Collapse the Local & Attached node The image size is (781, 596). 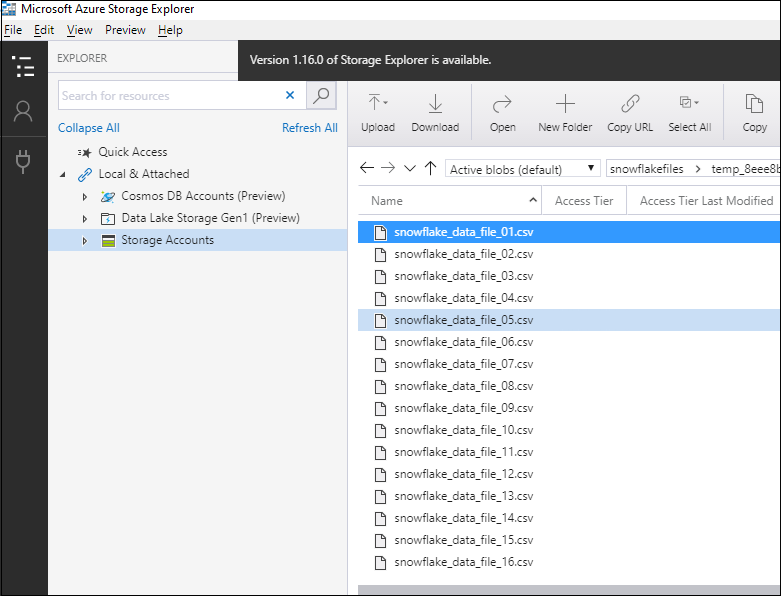coord(63,174)
